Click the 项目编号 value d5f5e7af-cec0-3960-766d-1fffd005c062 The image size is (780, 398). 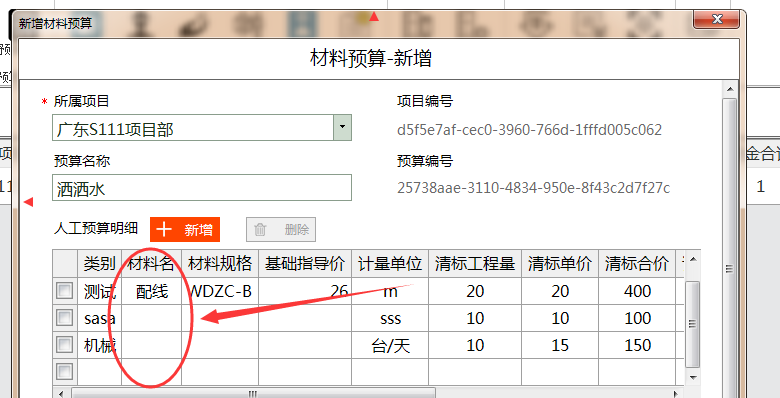coord(529,130)
